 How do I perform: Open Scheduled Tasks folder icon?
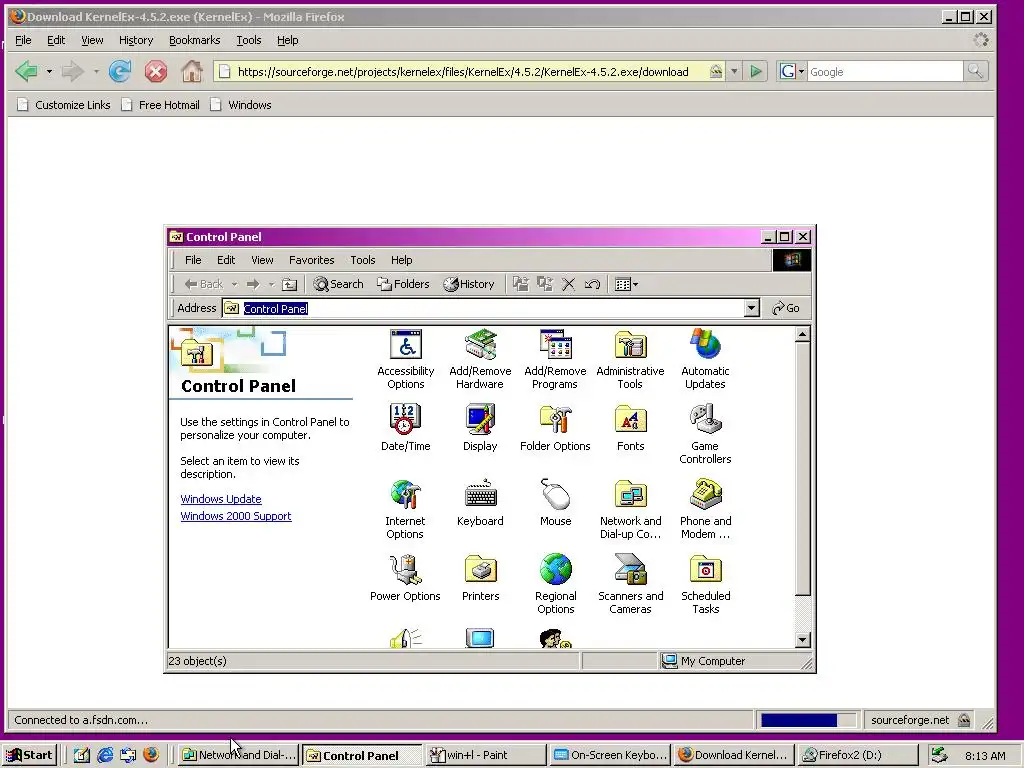pyautogui.click(x=705, y=584)
